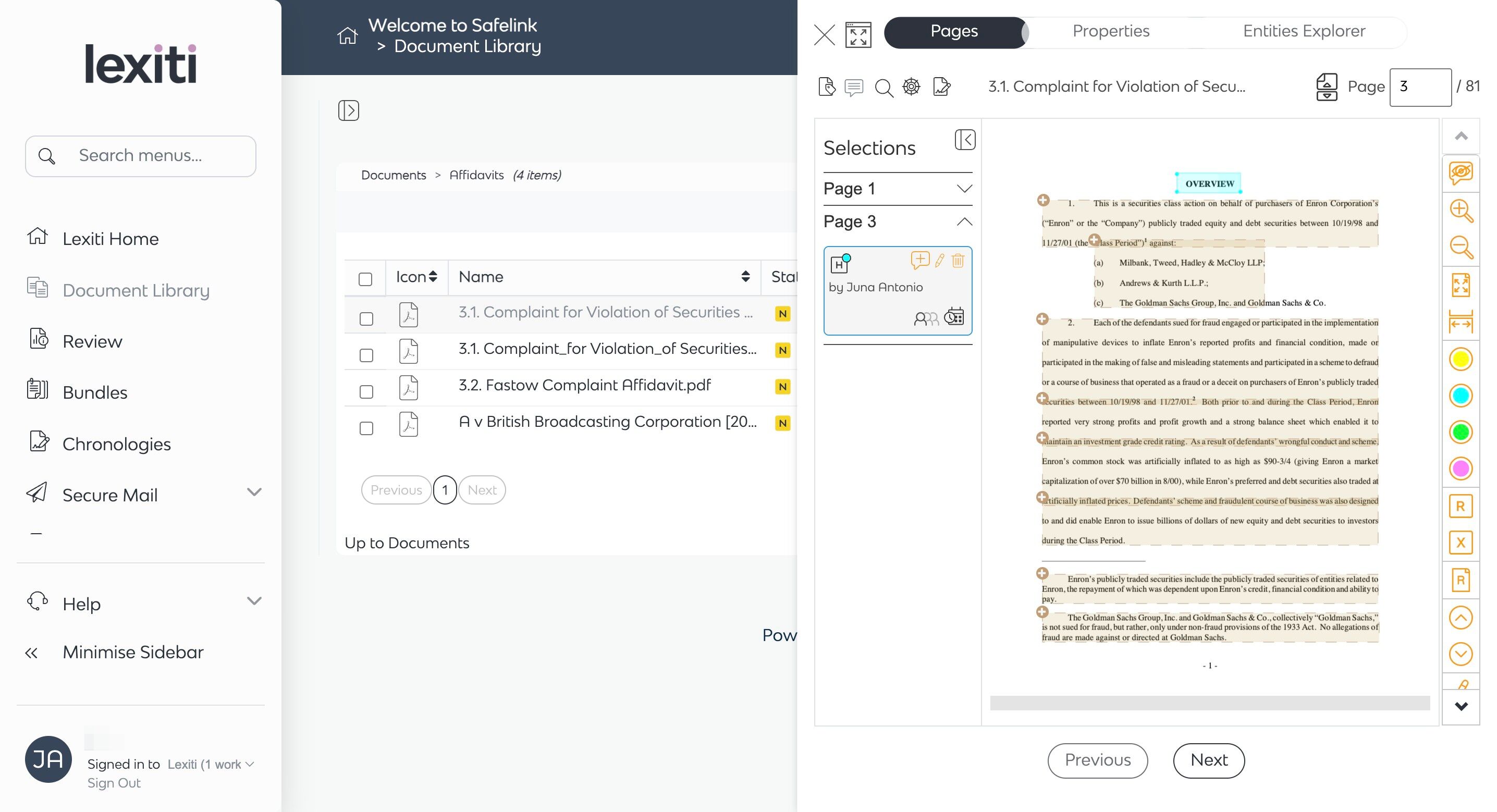The height and width of the screenshot is (812, 1497).
Task: Expand the Secure Mail menu
Action: [x=254, y=493]
